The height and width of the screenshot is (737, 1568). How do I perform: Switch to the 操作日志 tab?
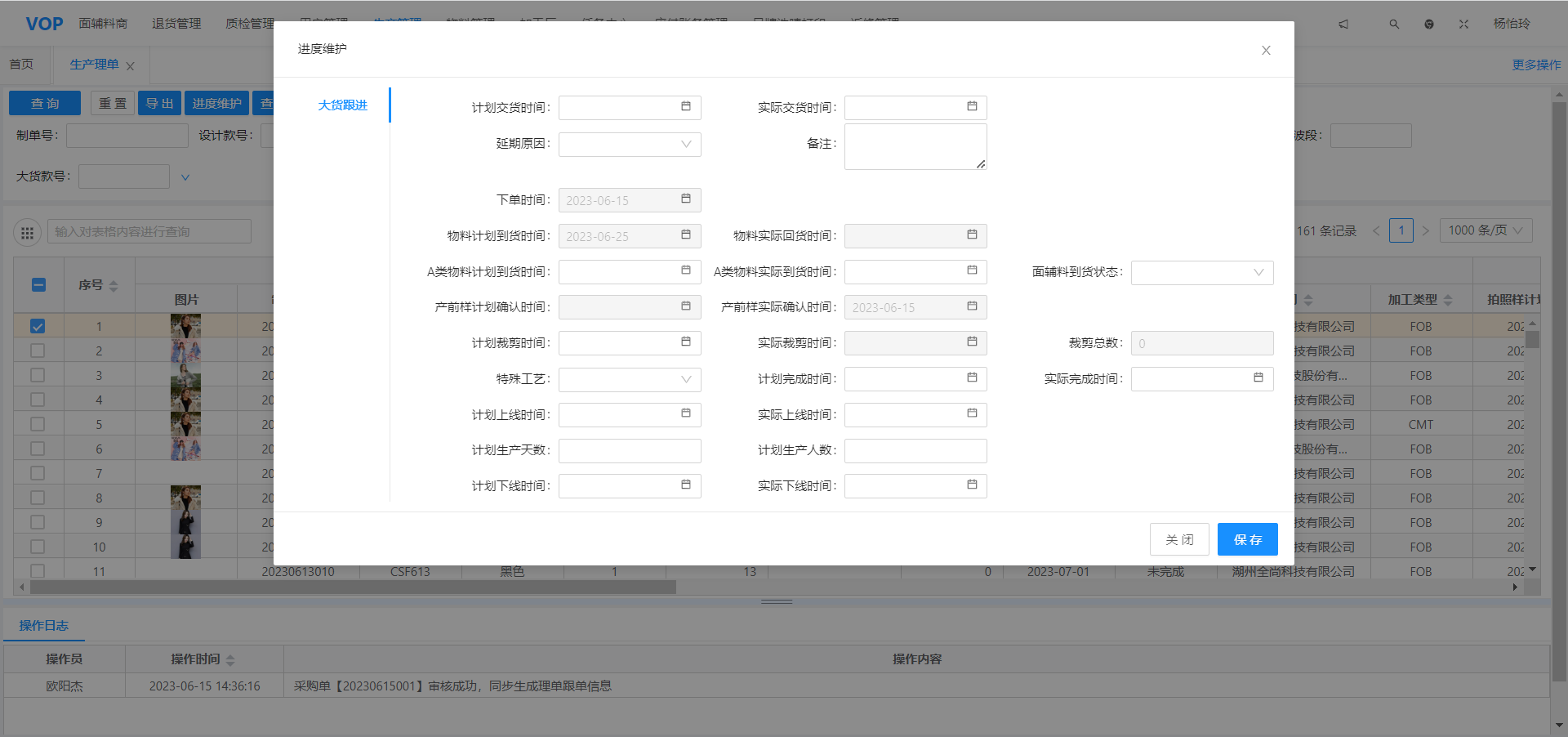pos(44,626)
